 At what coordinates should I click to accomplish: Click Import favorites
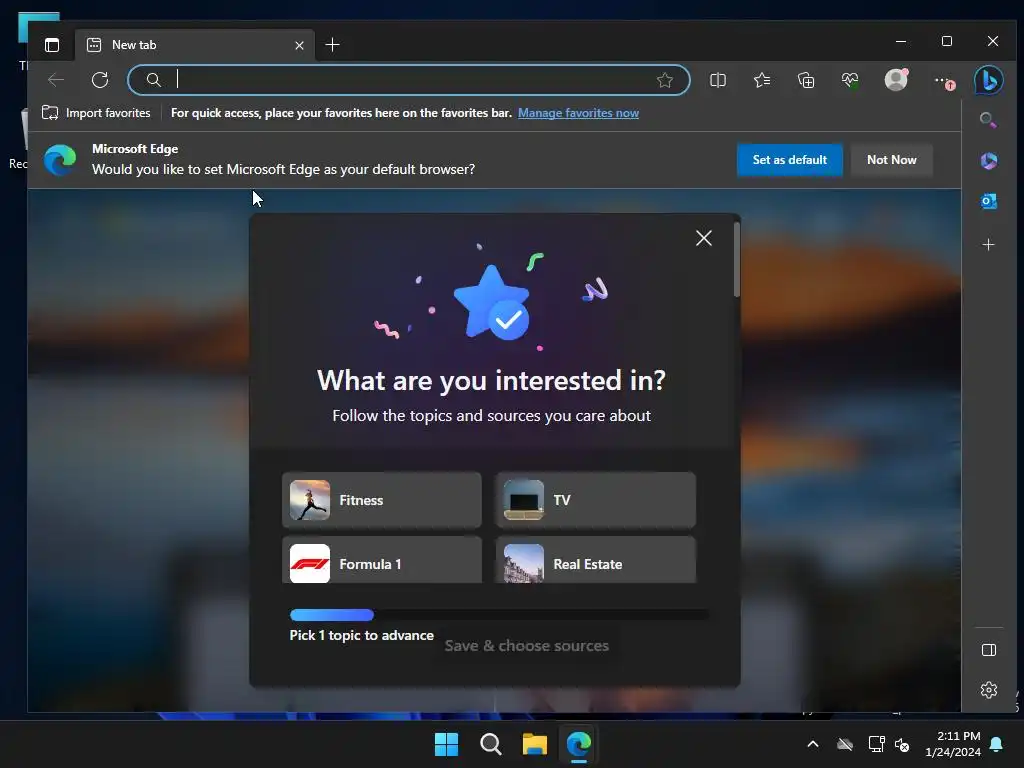coord(96,113)
